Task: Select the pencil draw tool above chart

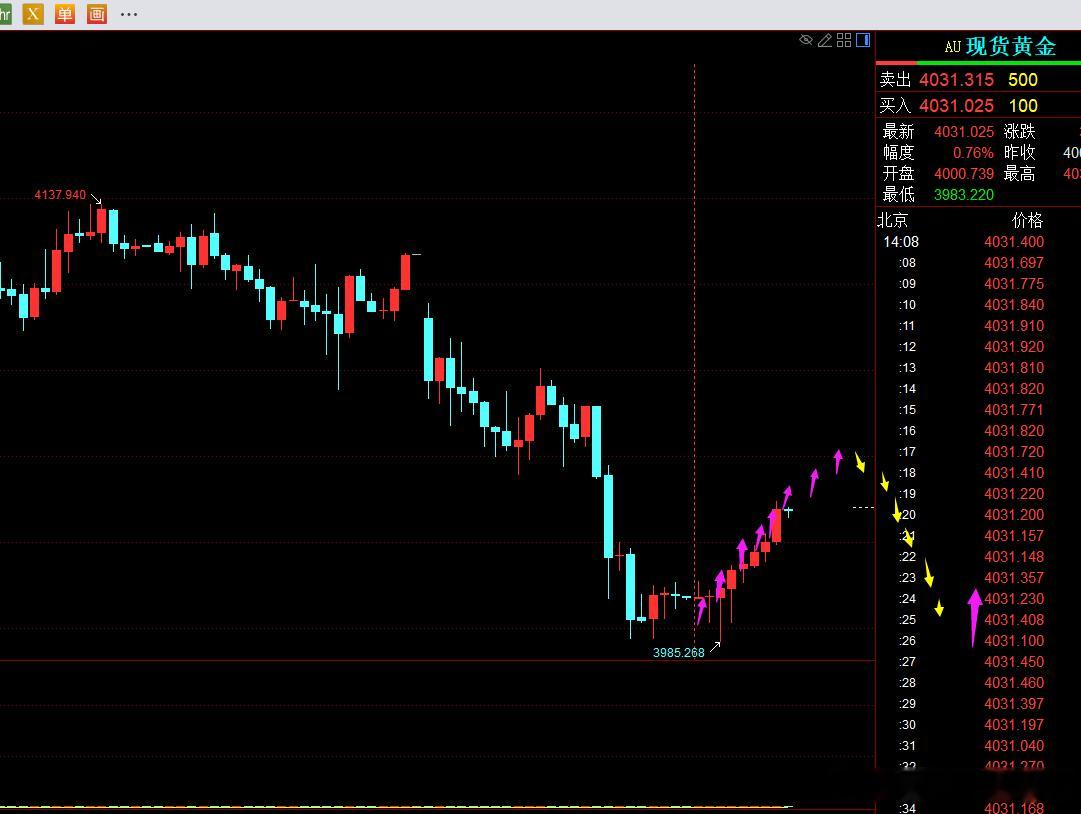Action: click(825, 40)
